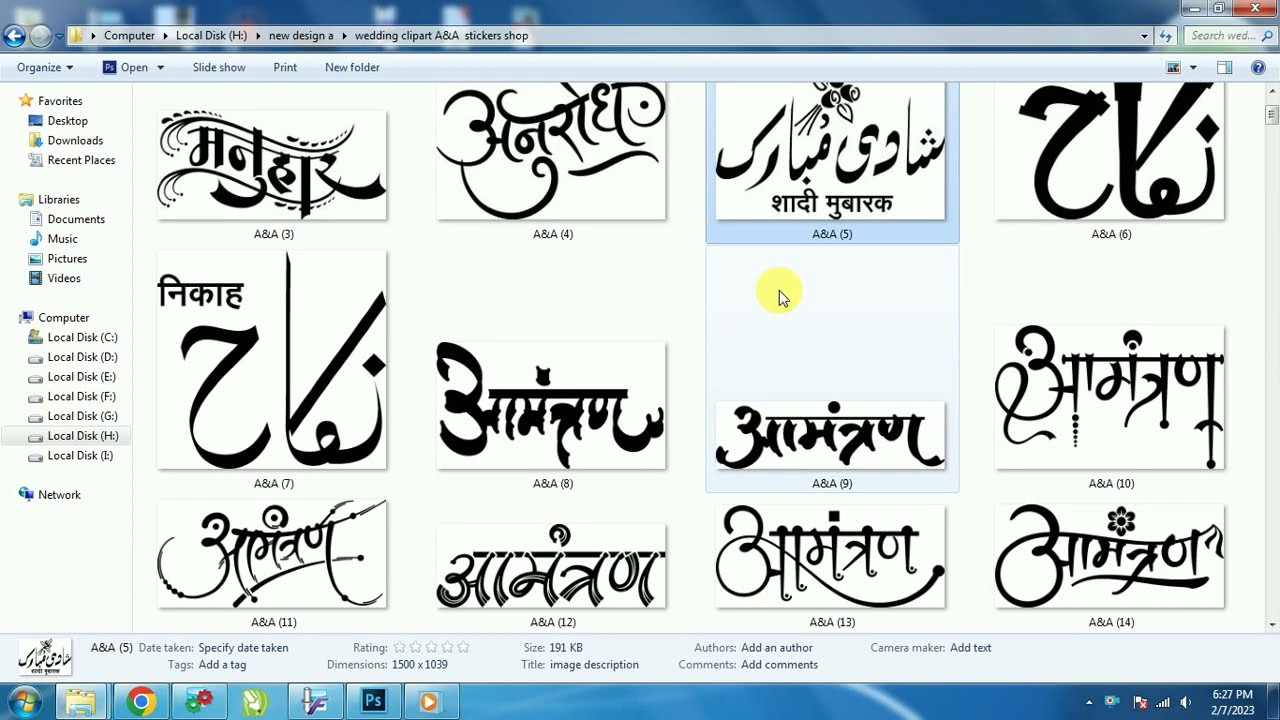
Task: Open Google Chrome from taskbar
Action: 142,702
